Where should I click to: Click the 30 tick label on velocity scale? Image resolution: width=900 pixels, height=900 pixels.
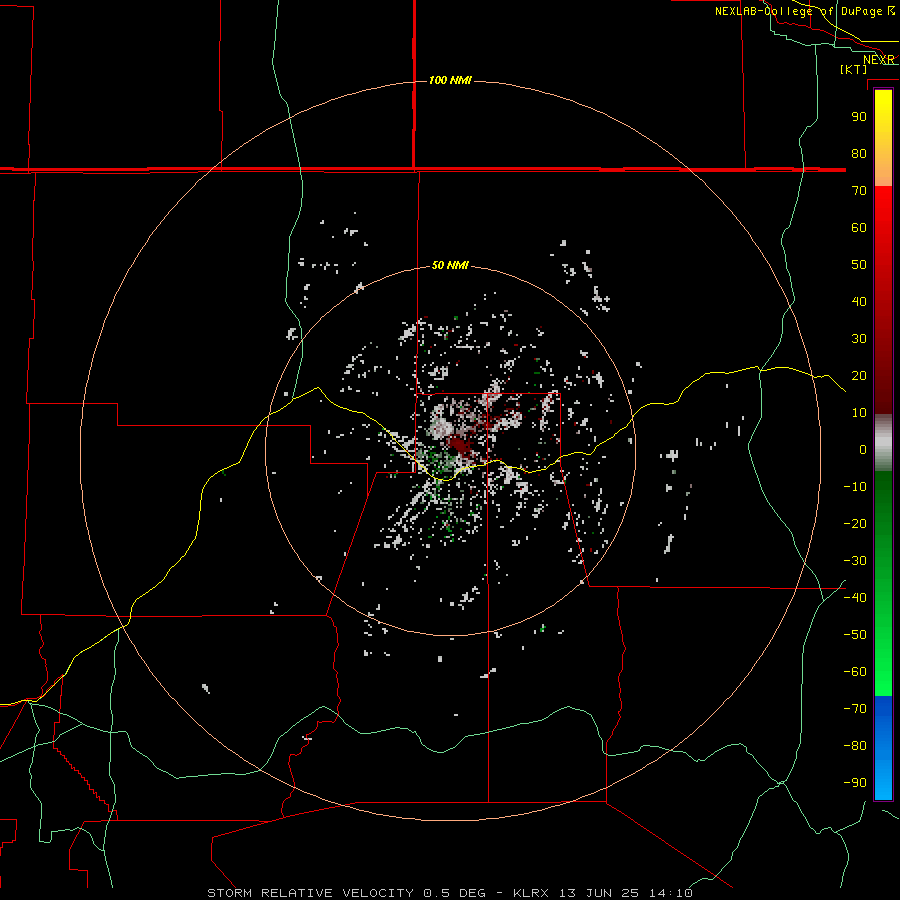tap(859, 339)
